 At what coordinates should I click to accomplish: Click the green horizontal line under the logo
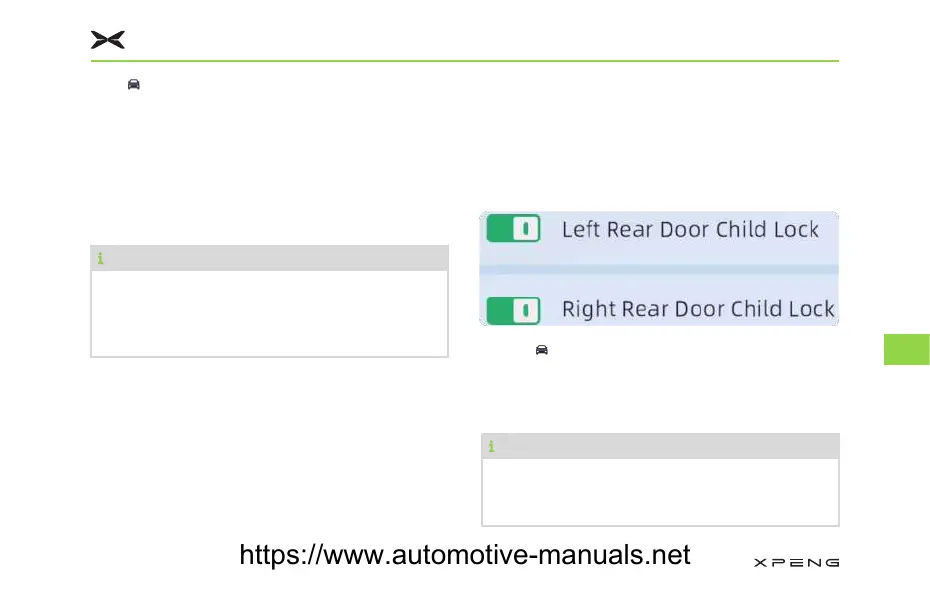tap(464, 60)
